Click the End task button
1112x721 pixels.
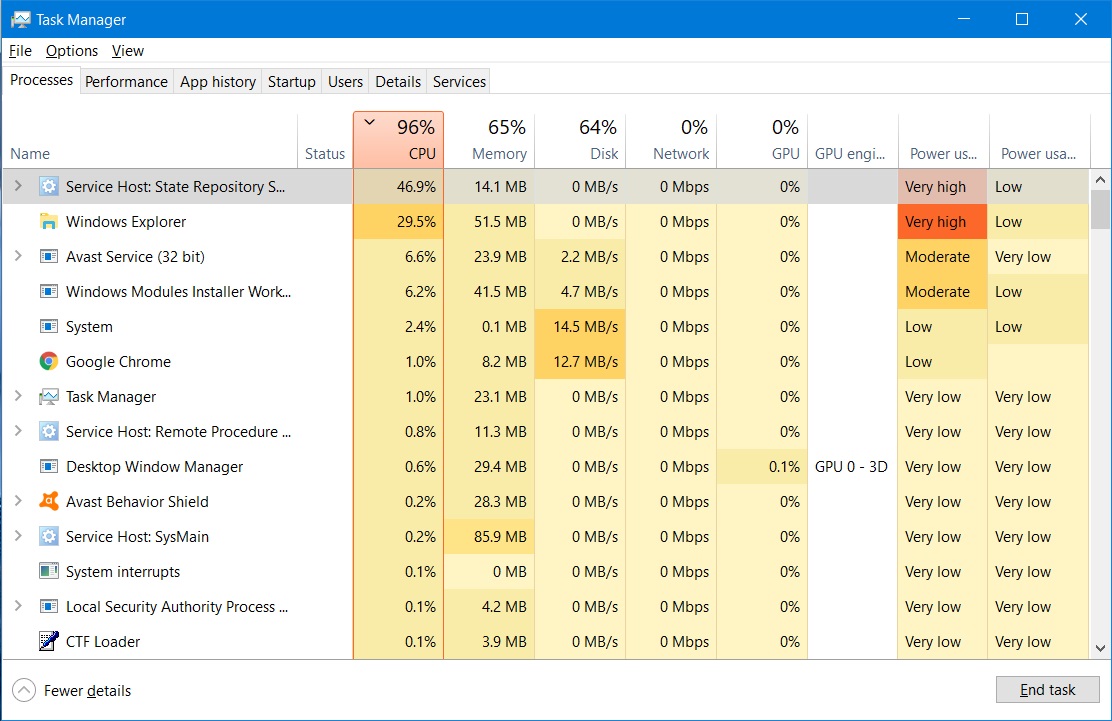(x=1047, y=689)
